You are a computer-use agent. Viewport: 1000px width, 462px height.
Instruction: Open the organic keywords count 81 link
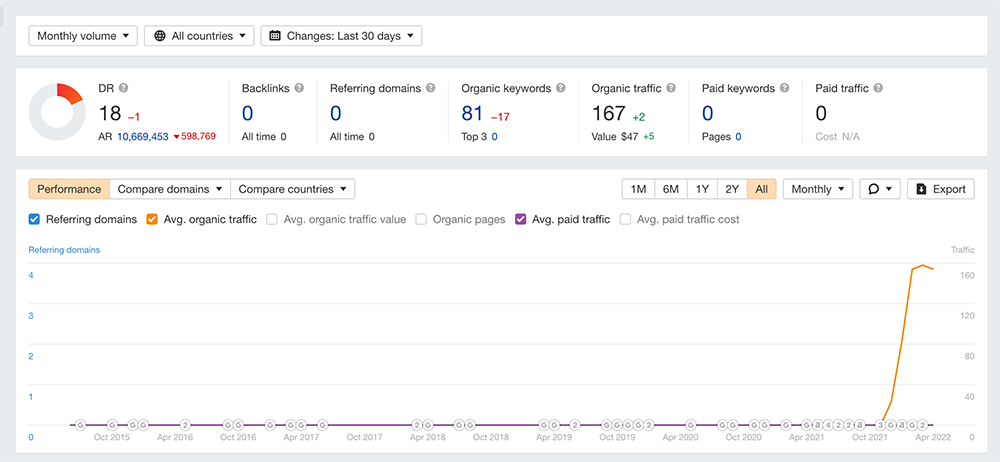point(472,114)
